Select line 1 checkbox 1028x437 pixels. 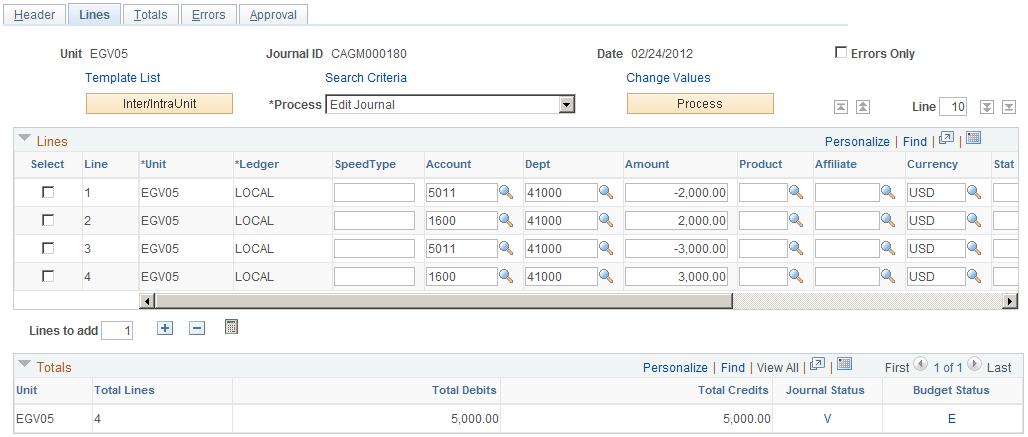pyautogui.click(x=48, y=192)
